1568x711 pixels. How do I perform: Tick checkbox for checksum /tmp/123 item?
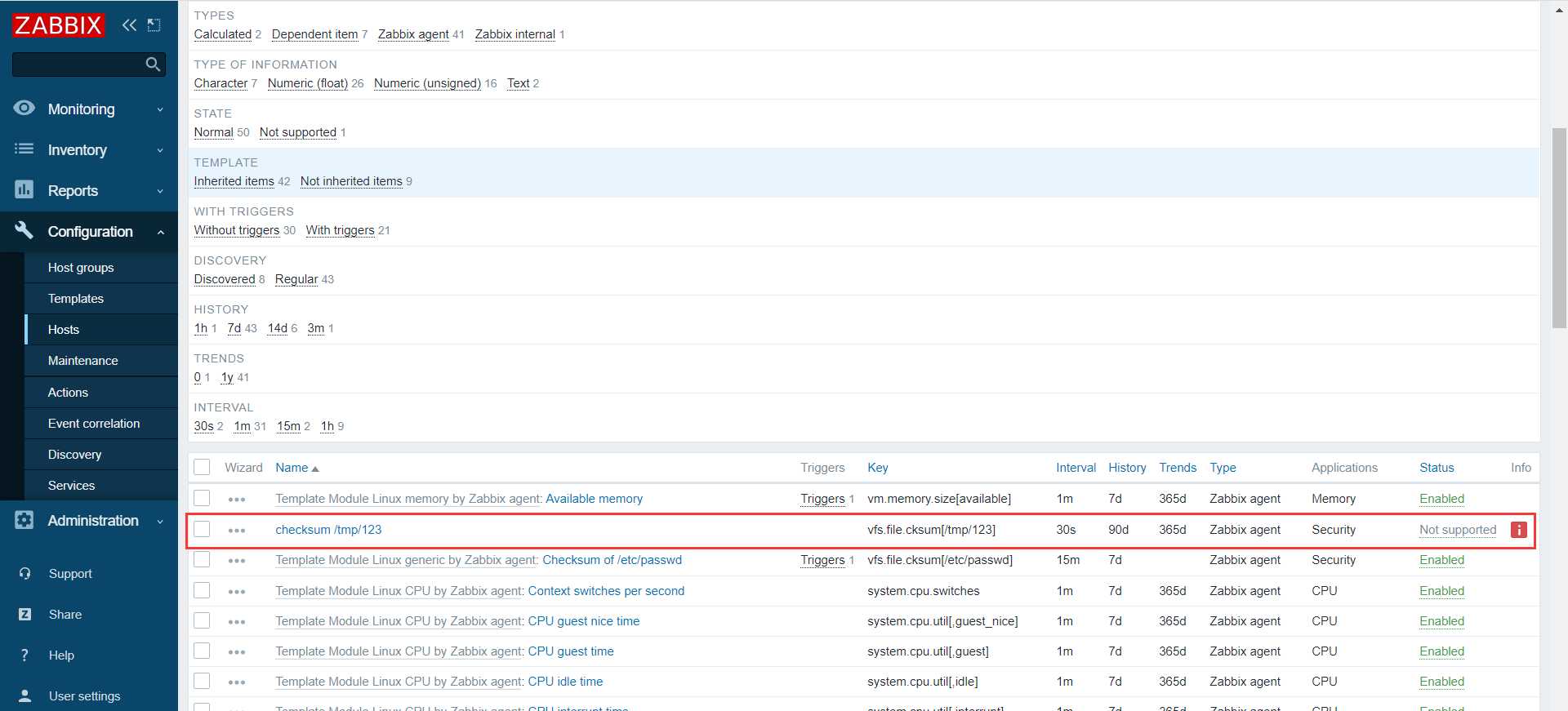pos(202,529)
